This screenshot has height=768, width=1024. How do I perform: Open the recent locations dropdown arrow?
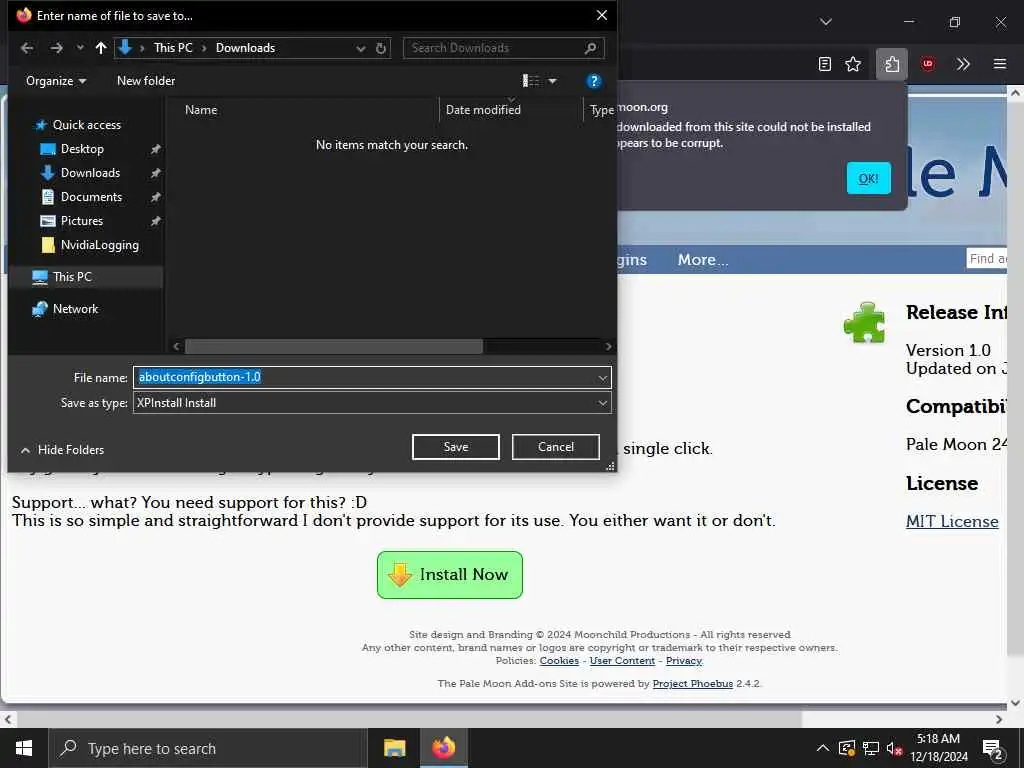pos(80,48)
